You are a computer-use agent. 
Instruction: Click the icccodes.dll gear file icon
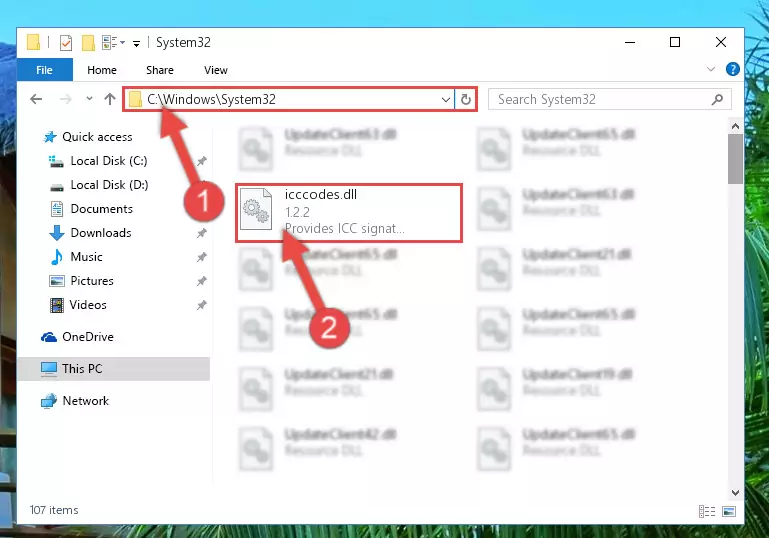[257, 209]
